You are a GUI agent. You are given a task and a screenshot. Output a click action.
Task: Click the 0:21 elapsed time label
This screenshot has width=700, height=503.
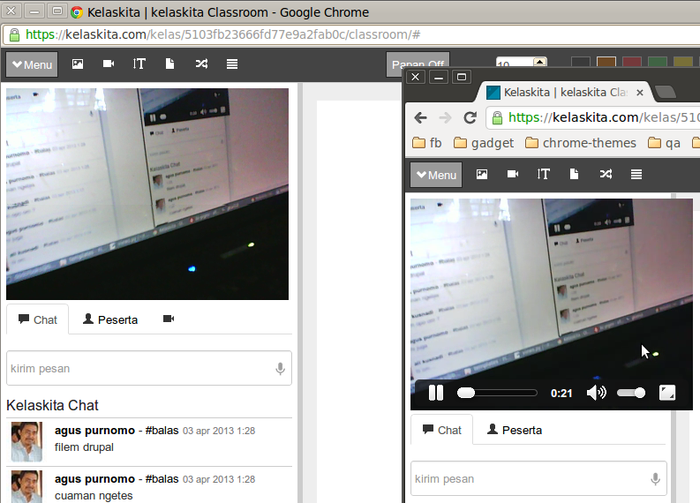click(x=561, y=393)
